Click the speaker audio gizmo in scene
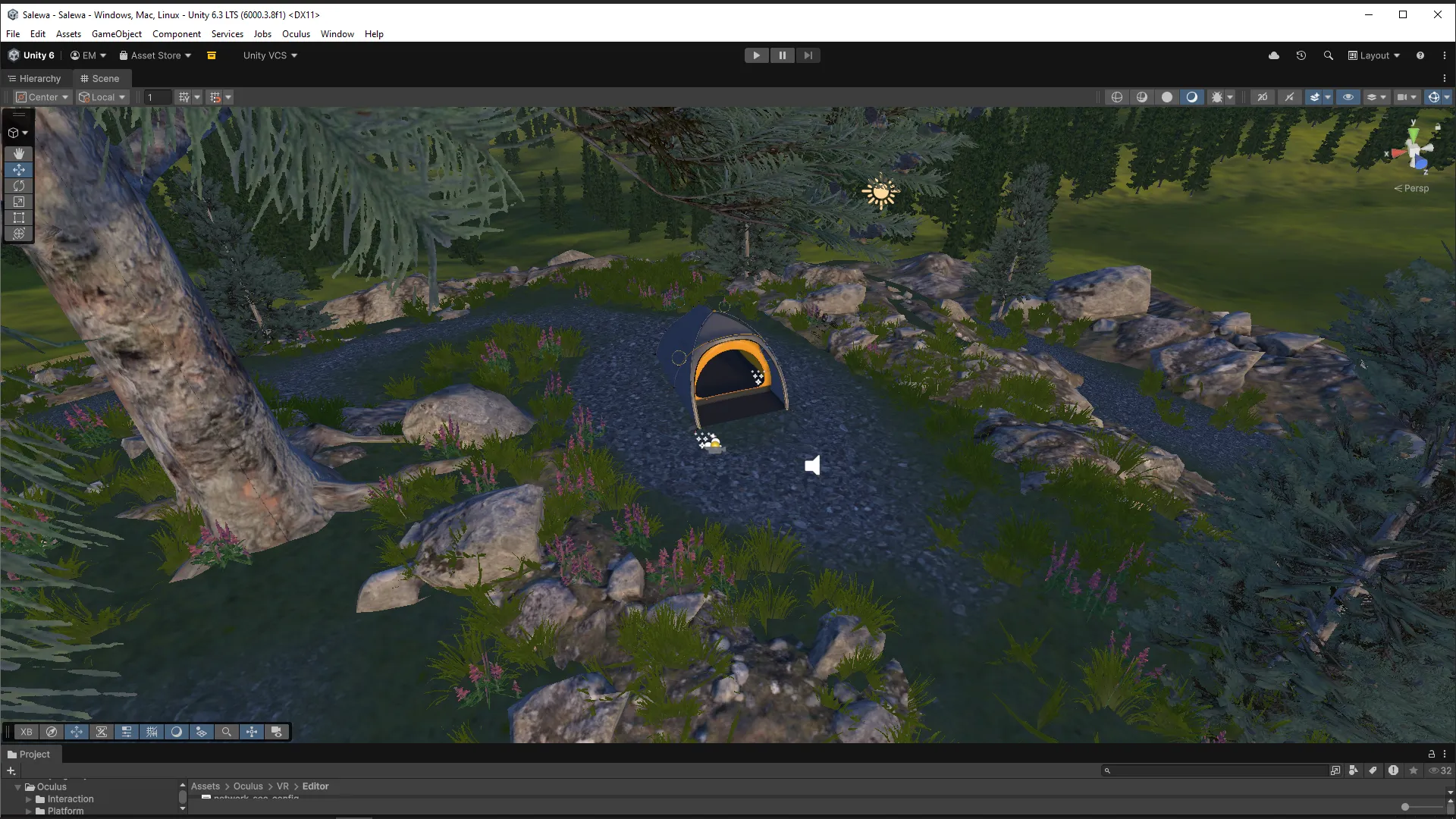This screenshot has height=819, width=1456. 812,465
